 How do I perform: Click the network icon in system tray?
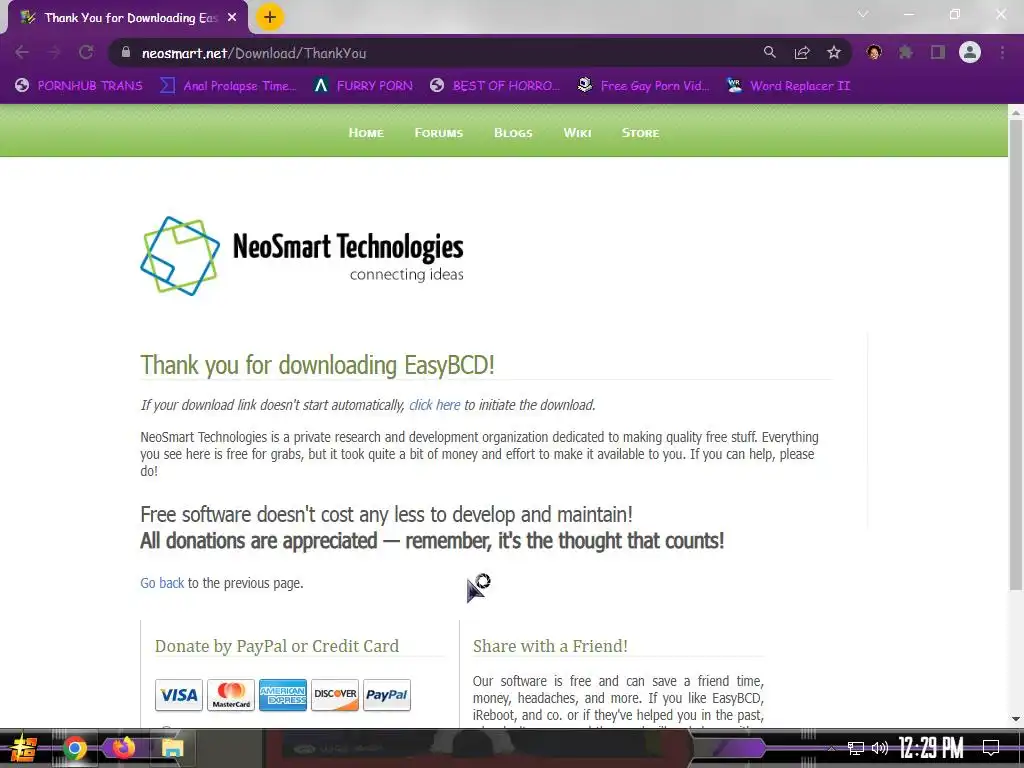(856, 748)
